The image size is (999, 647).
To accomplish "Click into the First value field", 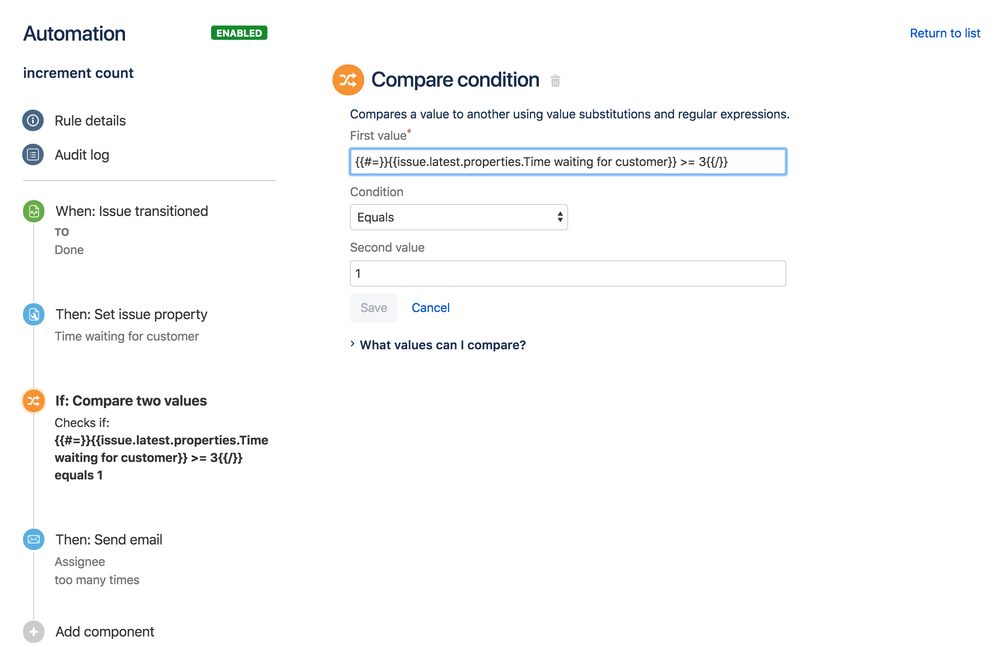I will click(567, 161).
